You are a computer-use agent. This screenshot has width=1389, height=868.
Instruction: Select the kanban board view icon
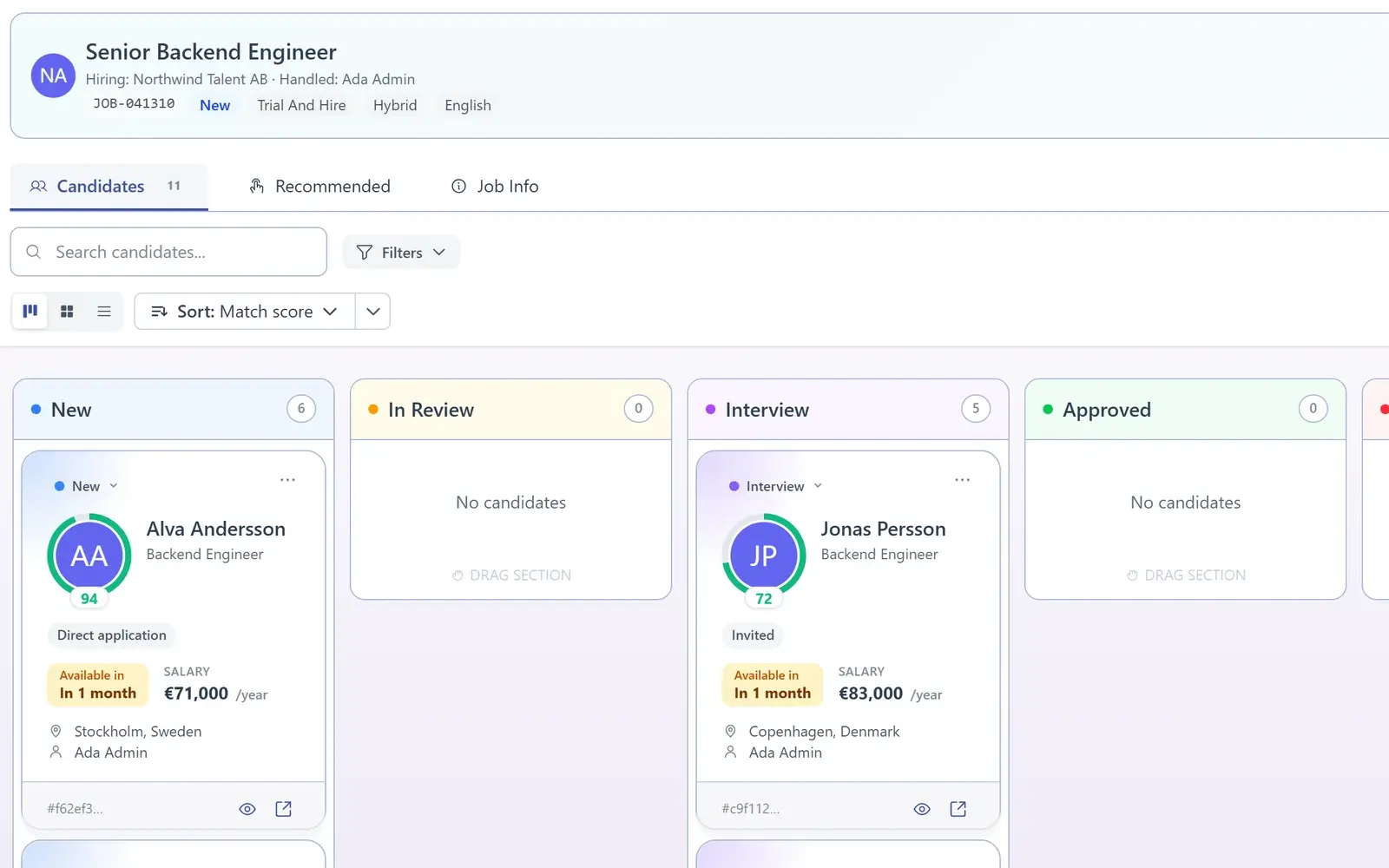[30, 311]
